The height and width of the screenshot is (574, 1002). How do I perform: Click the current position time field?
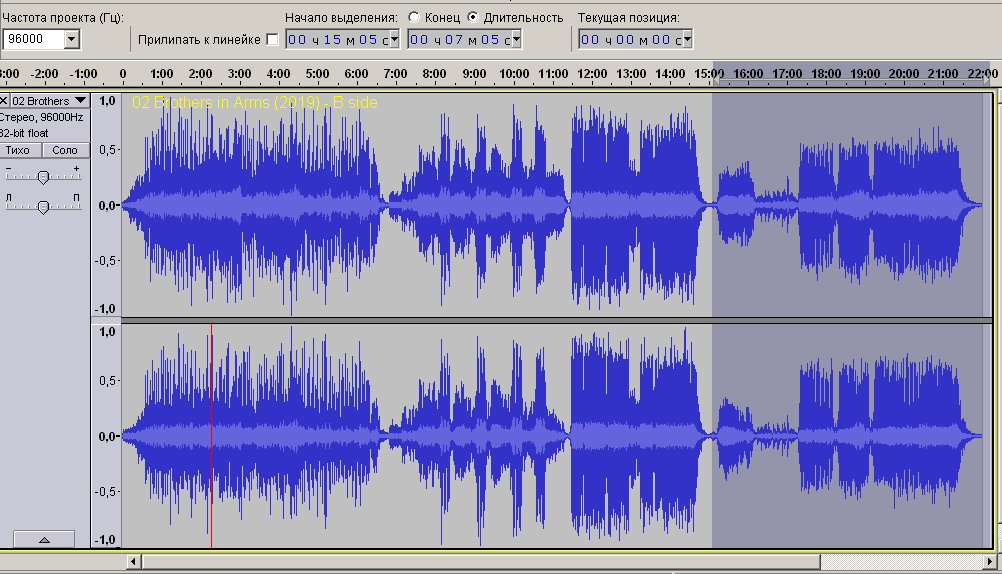627,39
